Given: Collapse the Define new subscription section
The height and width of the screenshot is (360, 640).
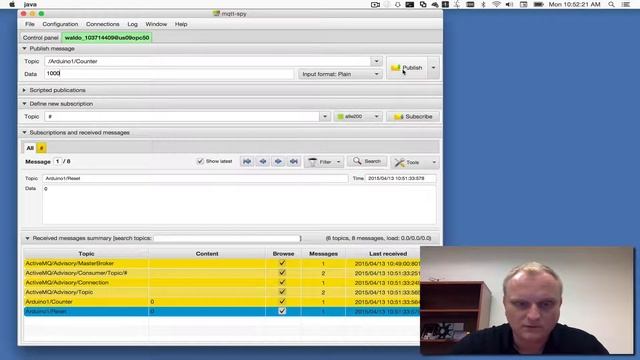Looking at the screenshot, I should [x=24, y=104].
